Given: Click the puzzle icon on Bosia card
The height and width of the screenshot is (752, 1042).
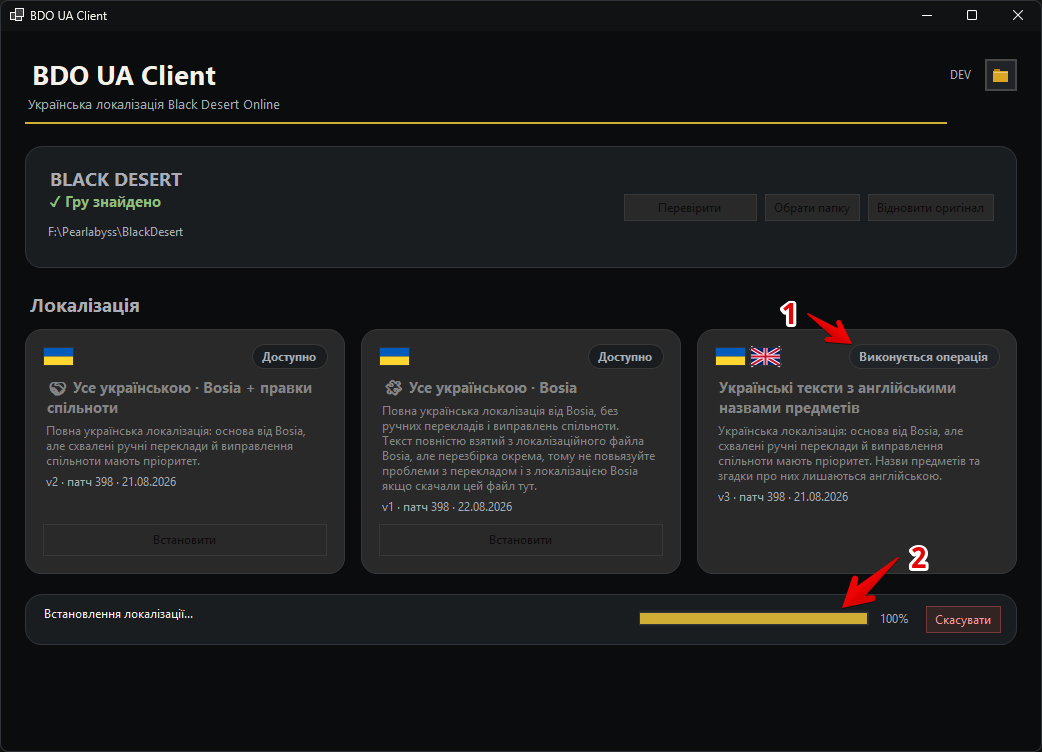Looking at the screenshot, I should click(x=393, y=387).
